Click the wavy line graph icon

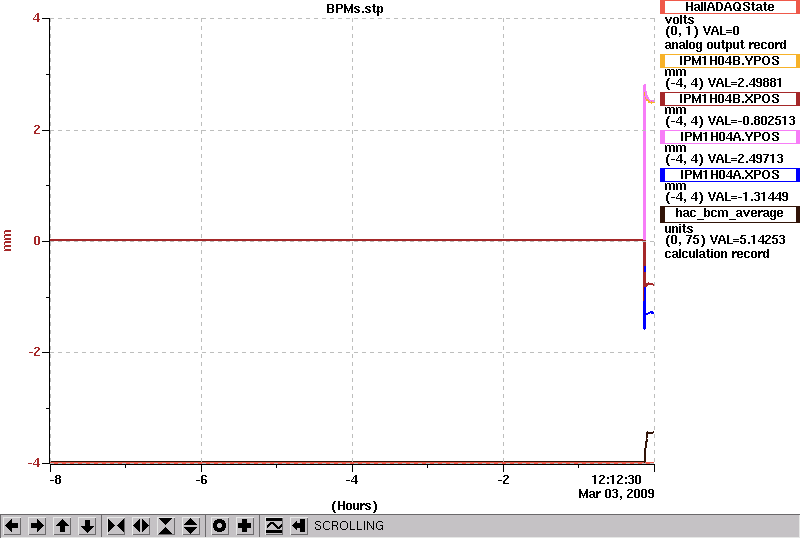click(x=274, y=526)
